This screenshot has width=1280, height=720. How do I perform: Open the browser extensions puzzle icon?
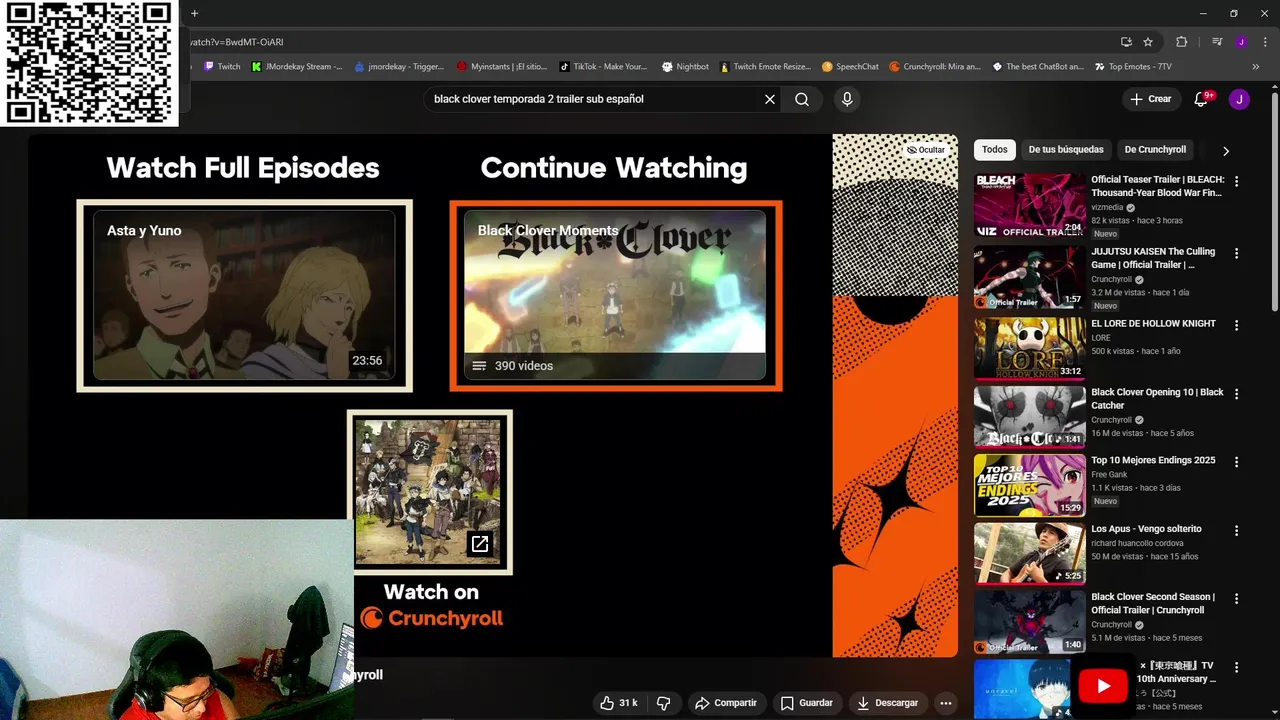click(x=1182, y=42)
